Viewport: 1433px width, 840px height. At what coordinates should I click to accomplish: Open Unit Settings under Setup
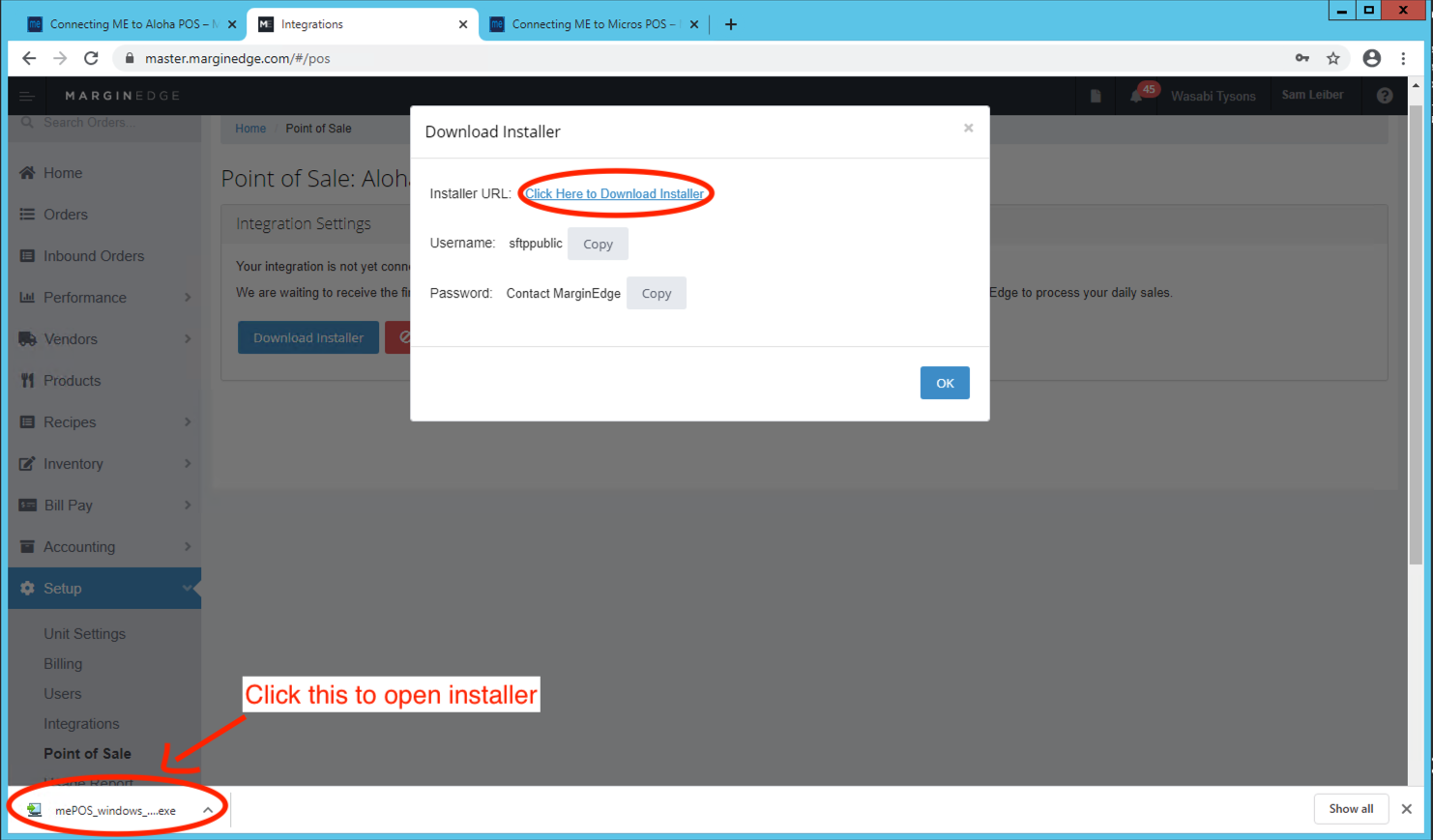click(x=84, y=634)
